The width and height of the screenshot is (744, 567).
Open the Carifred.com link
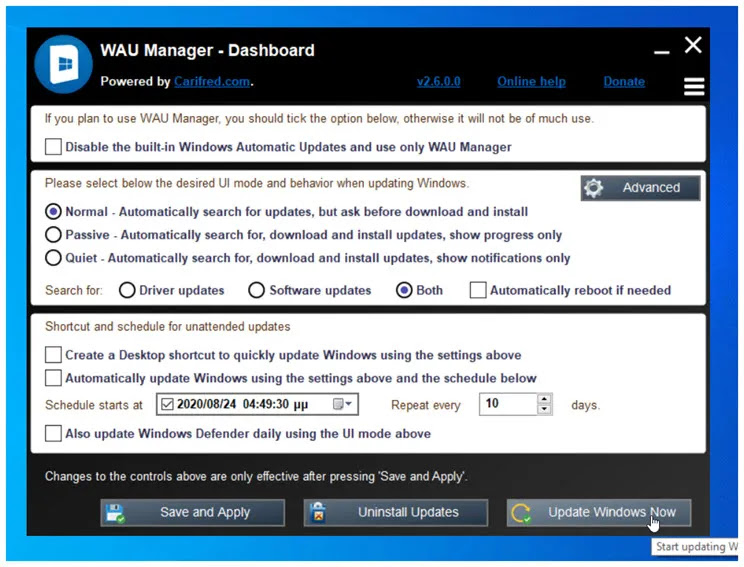212,82
